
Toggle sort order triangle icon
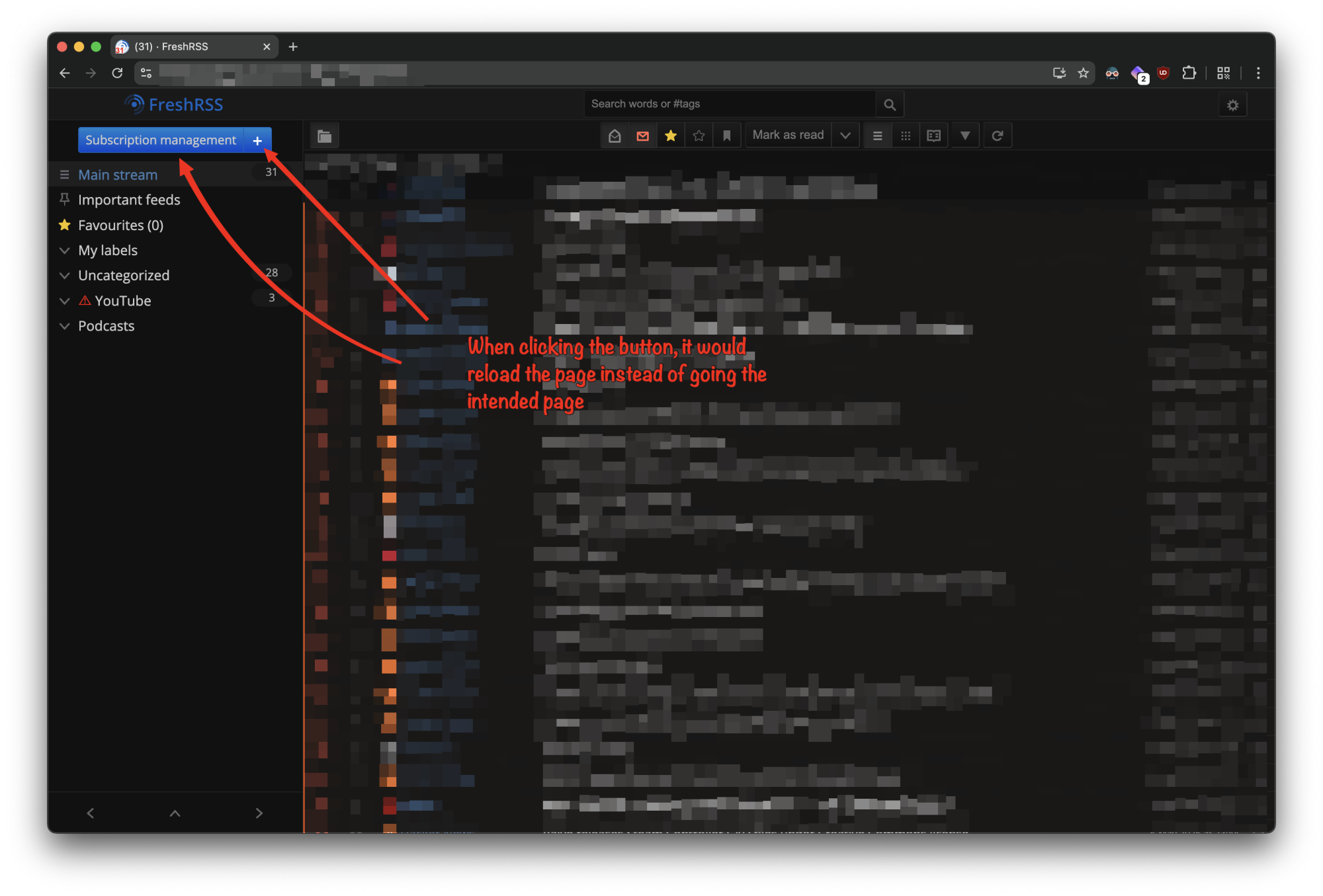coord(965,136)
